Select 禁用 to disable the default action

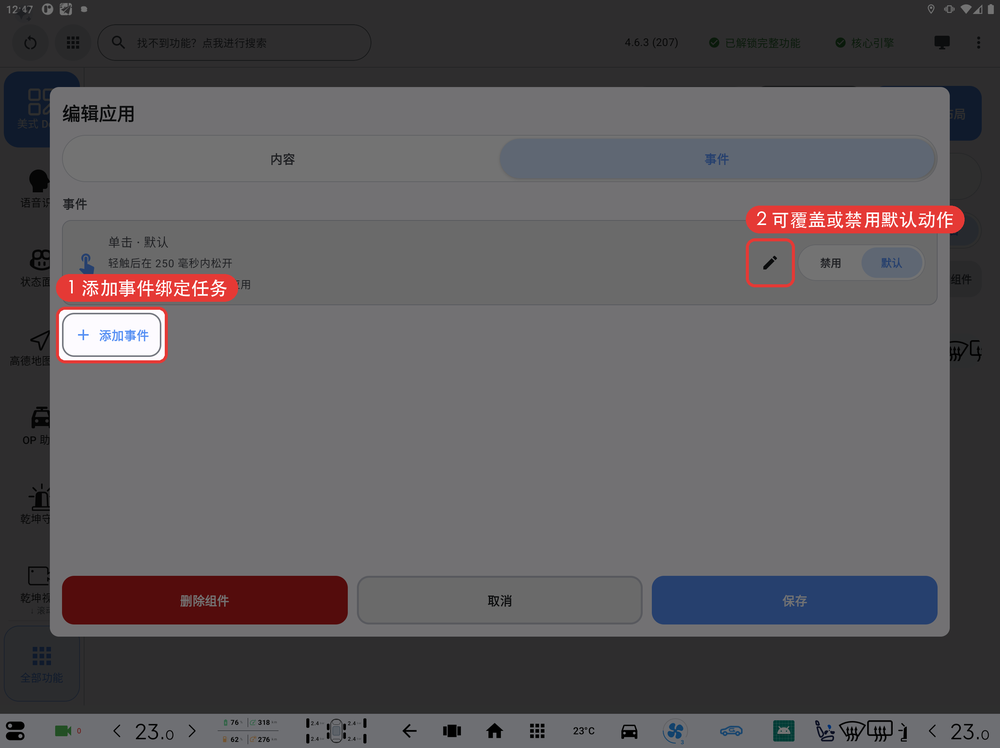[830, 263]
